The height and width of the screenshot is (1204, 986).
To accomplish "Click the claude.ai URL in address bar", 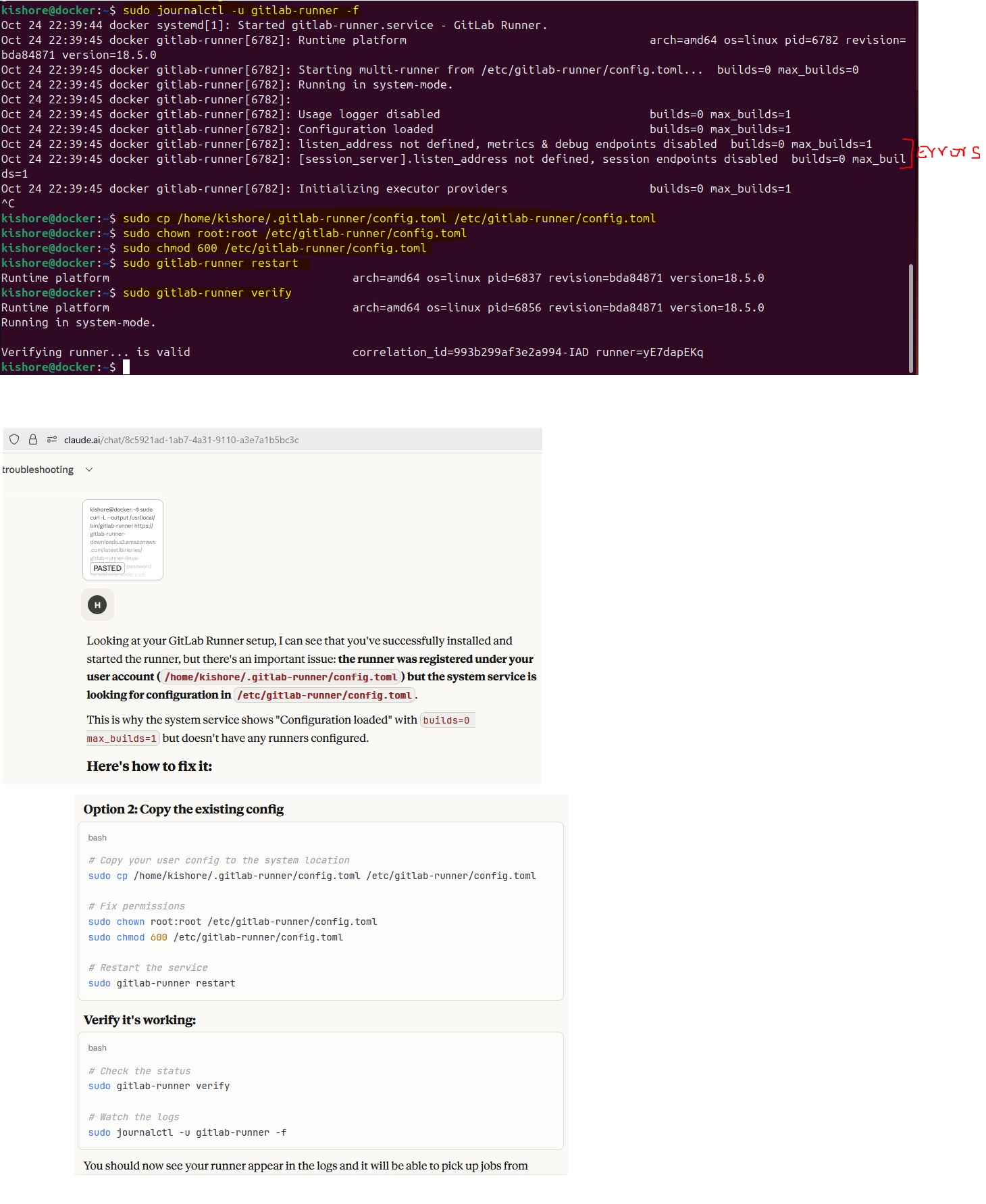I will pyautogui.click(x=181, y=440).
